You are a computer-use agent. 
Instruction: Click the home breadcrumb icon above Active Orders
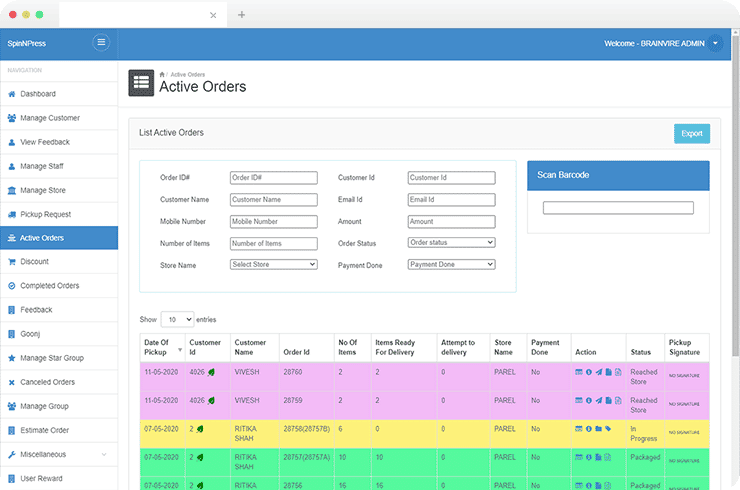162,75
